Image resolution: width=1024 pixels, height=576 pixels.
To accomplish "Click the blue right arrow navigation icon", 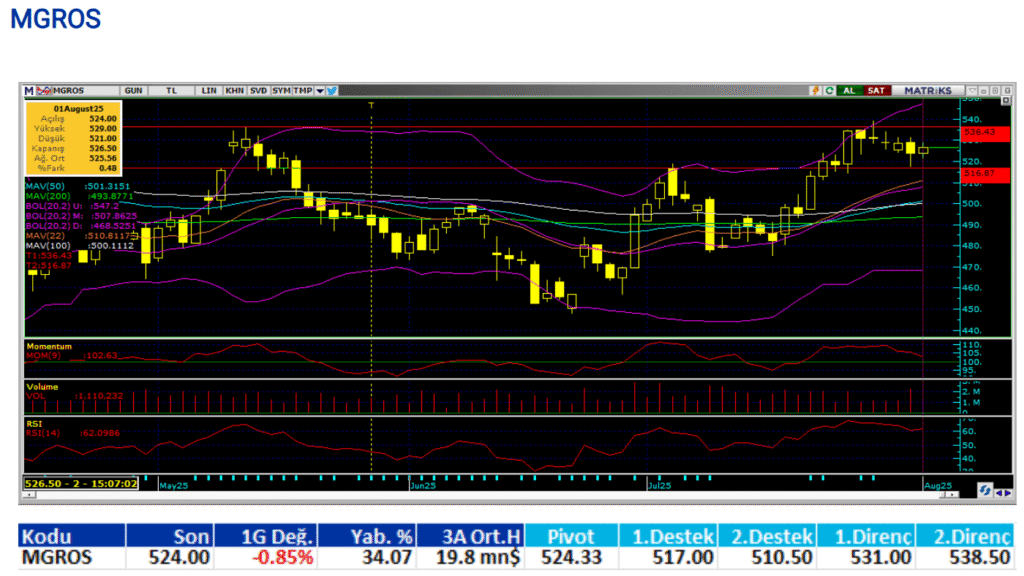I will pyautogui.click(x=1008, y=493).
